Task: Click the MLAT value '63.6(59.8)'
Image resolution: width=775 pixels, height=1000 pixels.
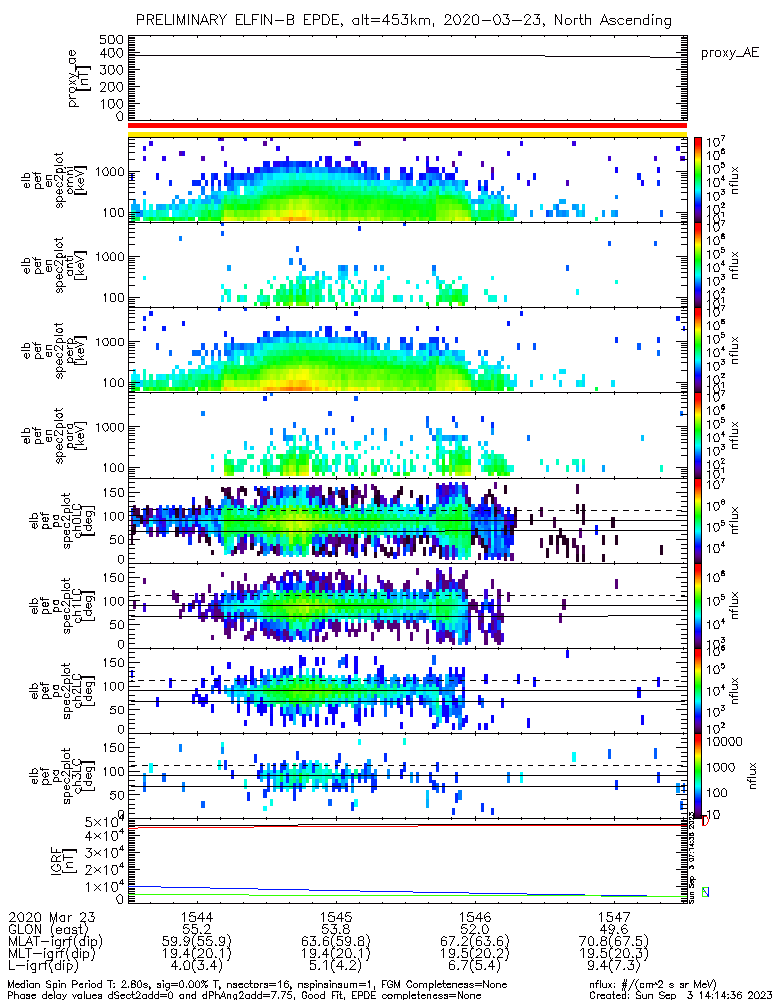Action: pyautogui.click(x=336, y=941)
